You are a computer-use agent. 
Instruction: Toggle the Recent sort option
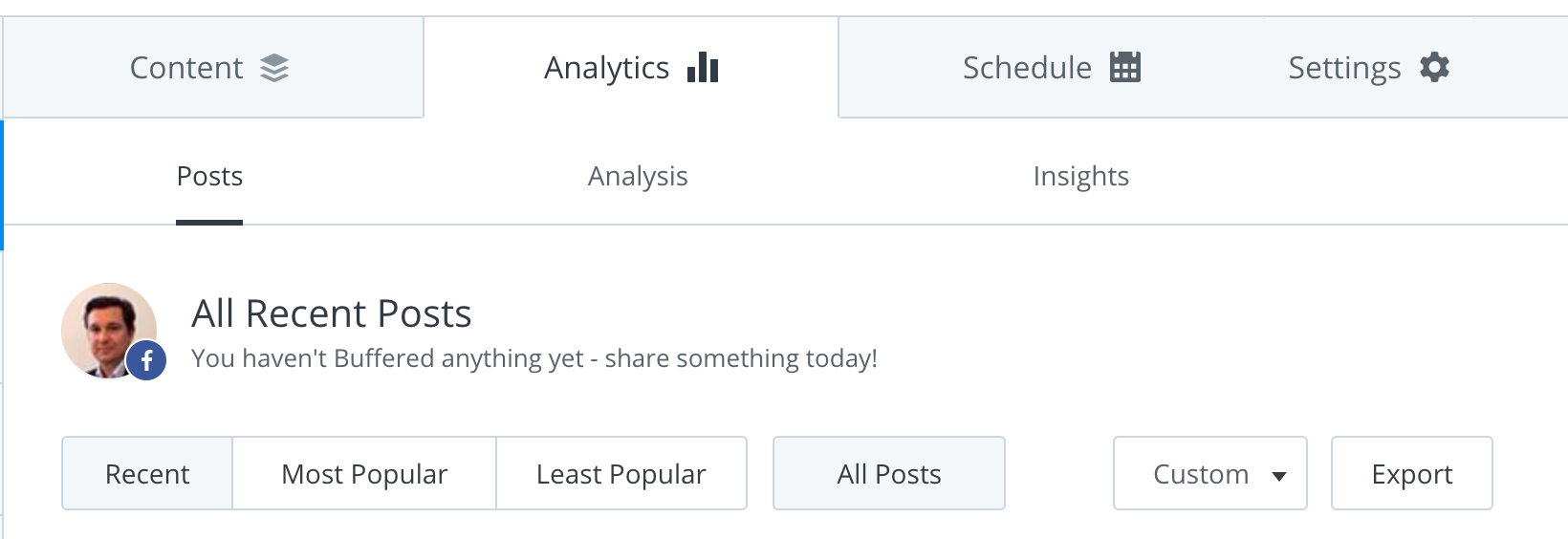147,473
